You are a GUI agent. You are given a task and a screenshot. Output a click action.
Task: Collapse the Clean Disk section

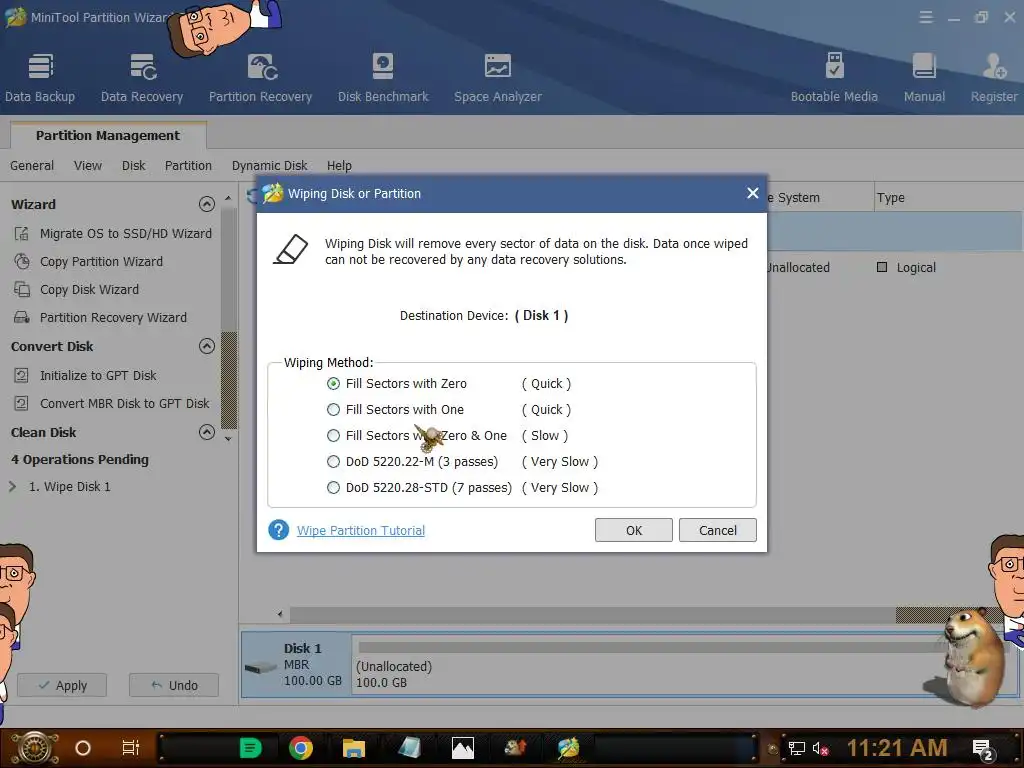[x=206, y=432]
